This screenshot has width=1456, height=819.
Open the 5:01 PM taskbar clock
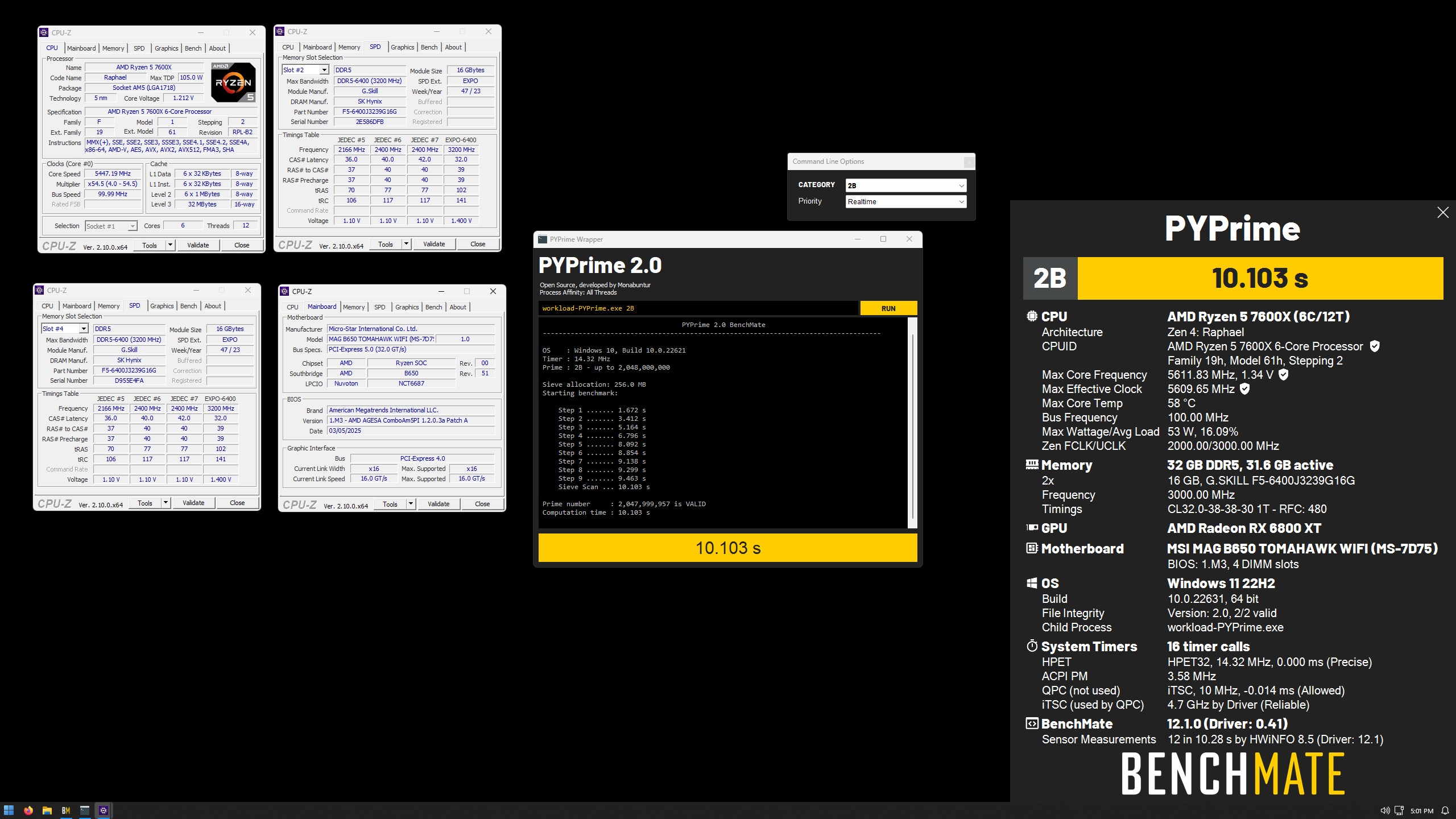pos(1421,811)
